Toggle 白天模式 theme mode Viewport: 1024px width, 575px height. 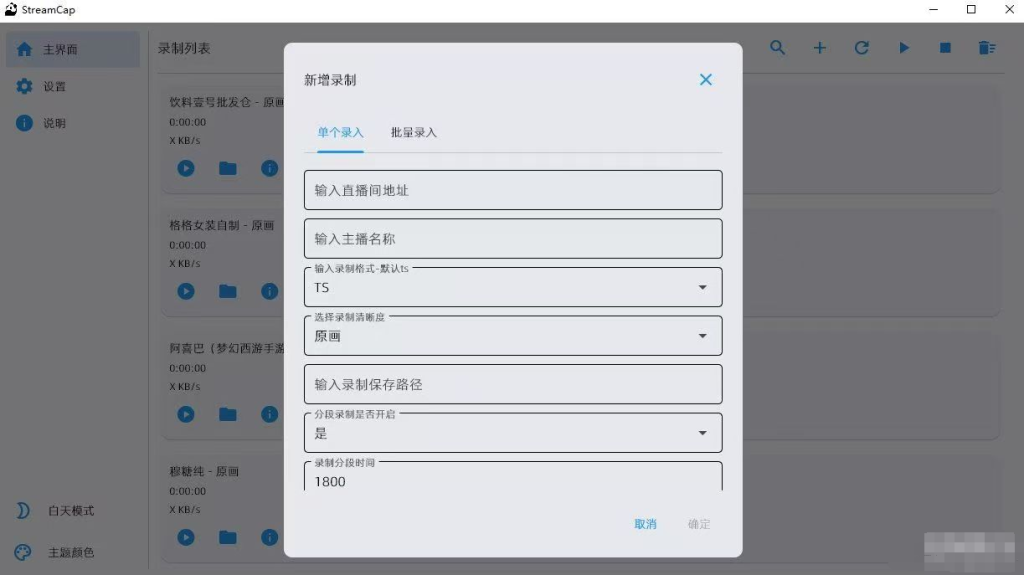coord(71,511)
